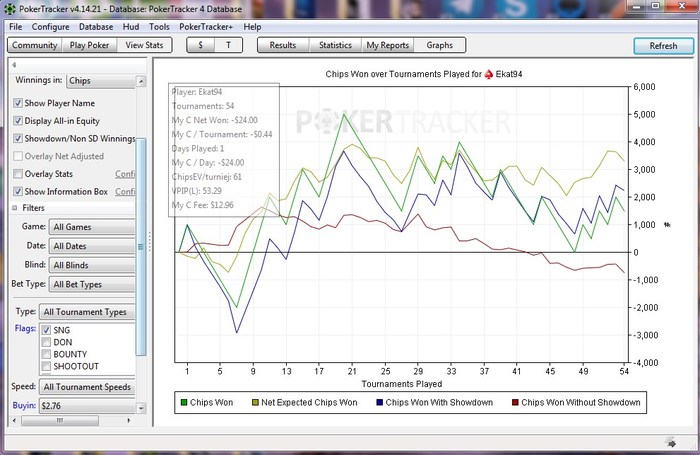Click the information box on the graph
Image resolution: width=700 pixels, height=455 pixels.
224,150
